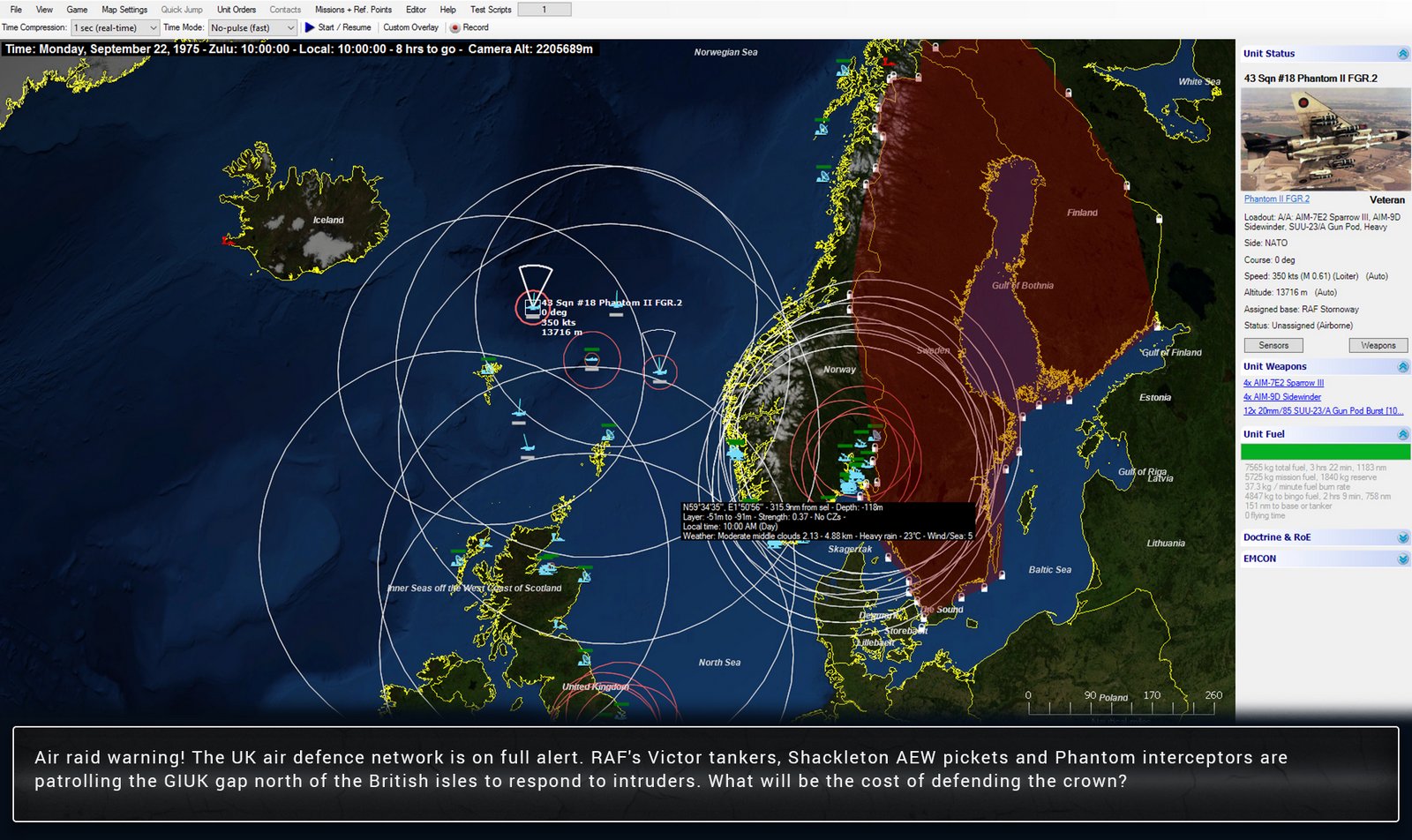
Task: Open the View menu
Action: (44, 10)
